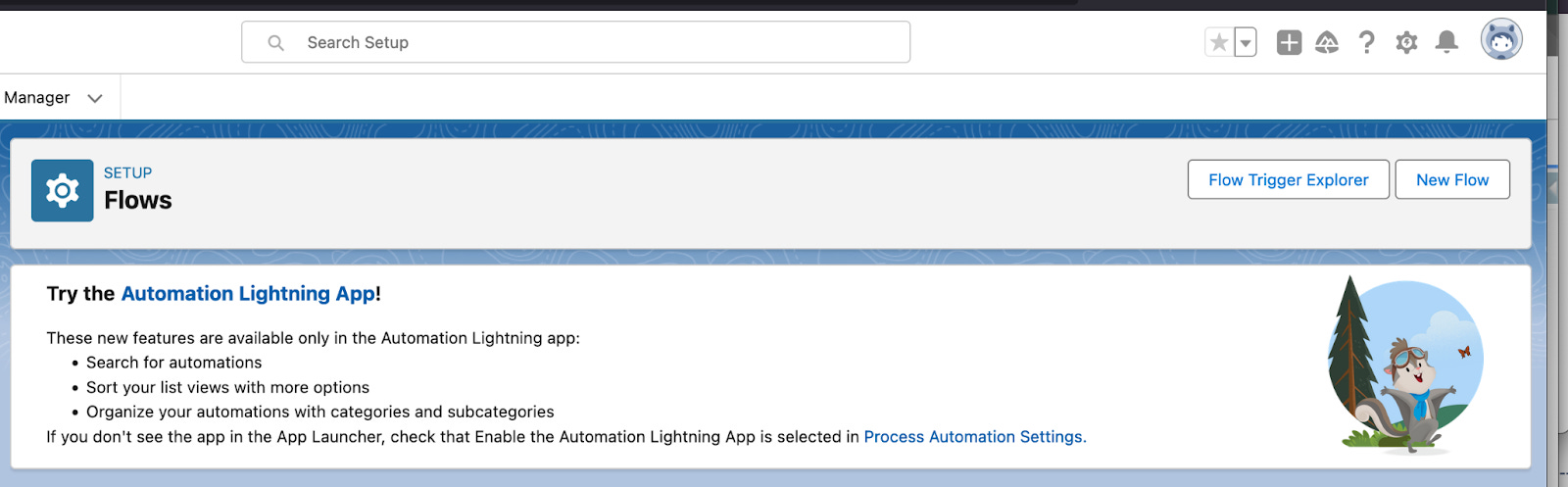1568x487 pixels.
Task: Open the global actions plus icon
Action: coord(1289,42)
